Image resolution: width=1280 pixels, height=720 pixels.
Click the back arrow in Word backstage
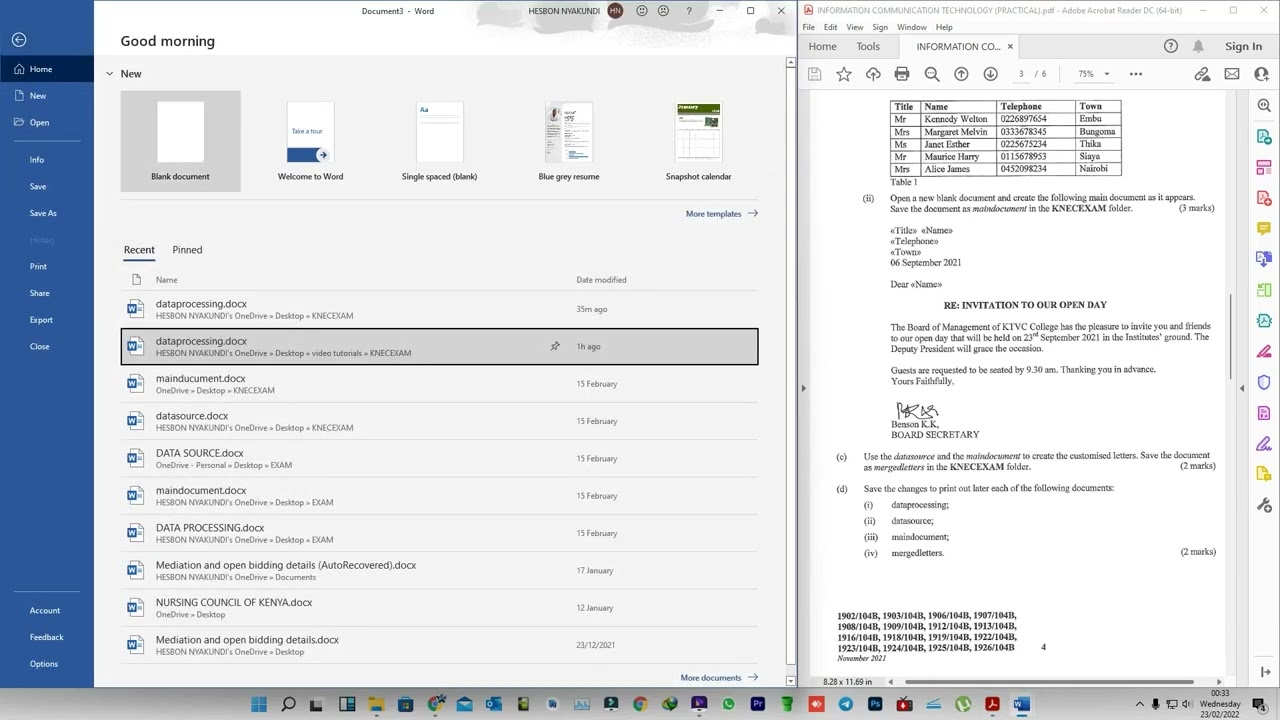(x=19, y=40)
